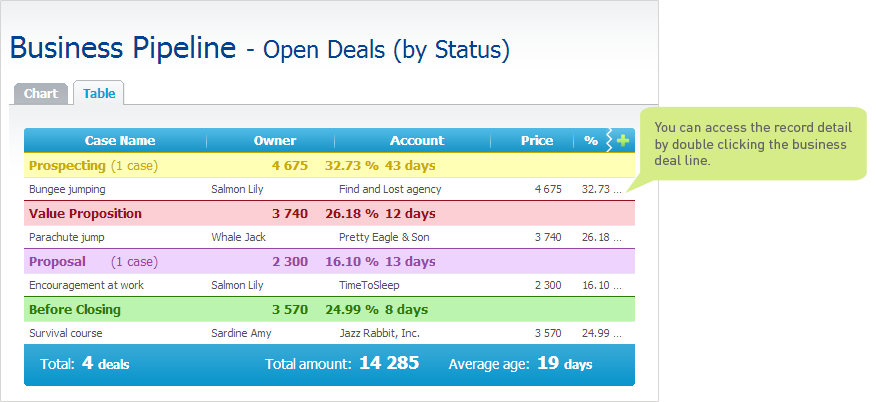Image resolution: width=876 pixels, height=402 pixels.
Task: Click the Find and Lost agency account
Action: (390, 189)
